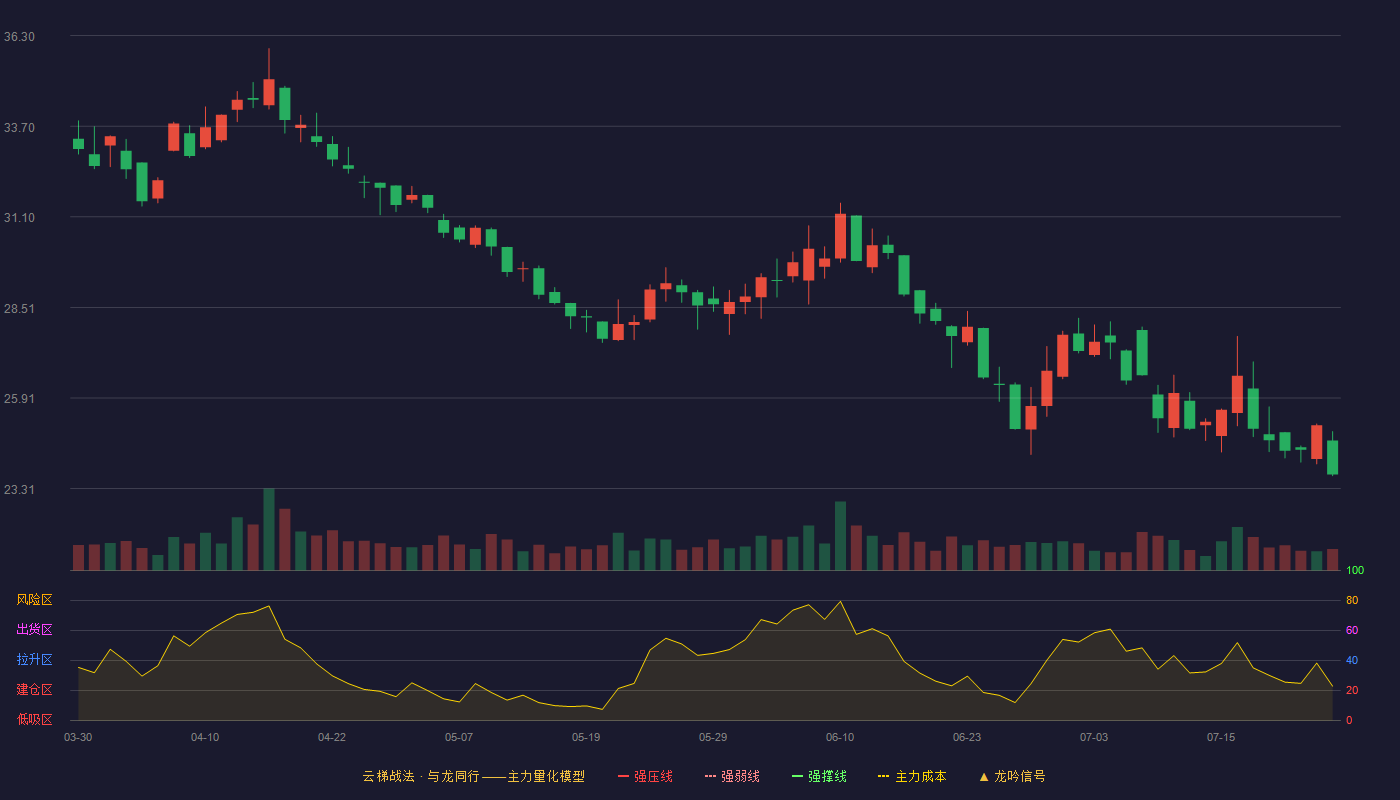Click the 龙吟信号 triangle legend icon

984,776
